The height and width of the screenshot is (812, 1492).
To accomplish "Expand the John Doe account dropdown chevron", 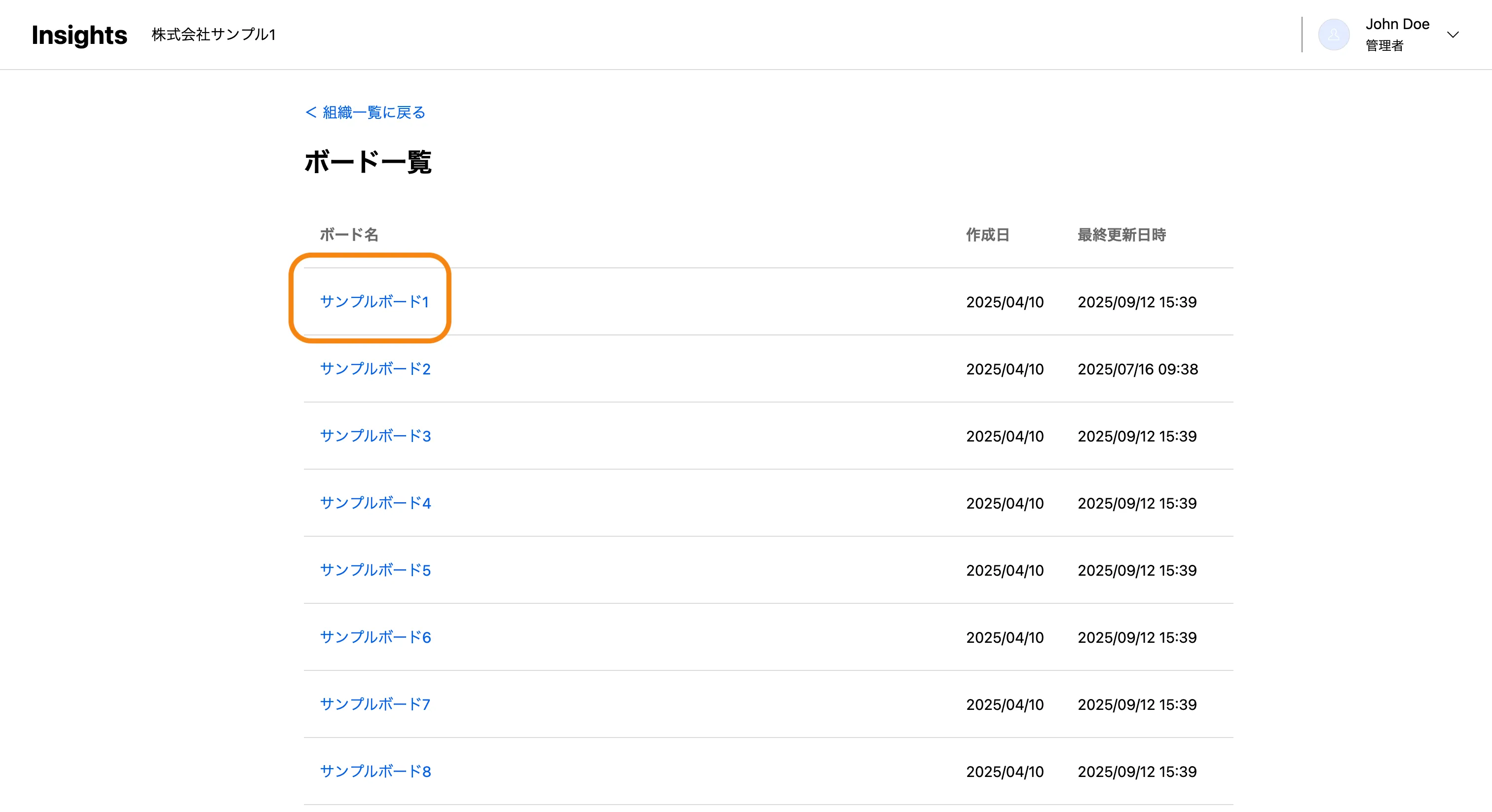I will click(1452, 35).
